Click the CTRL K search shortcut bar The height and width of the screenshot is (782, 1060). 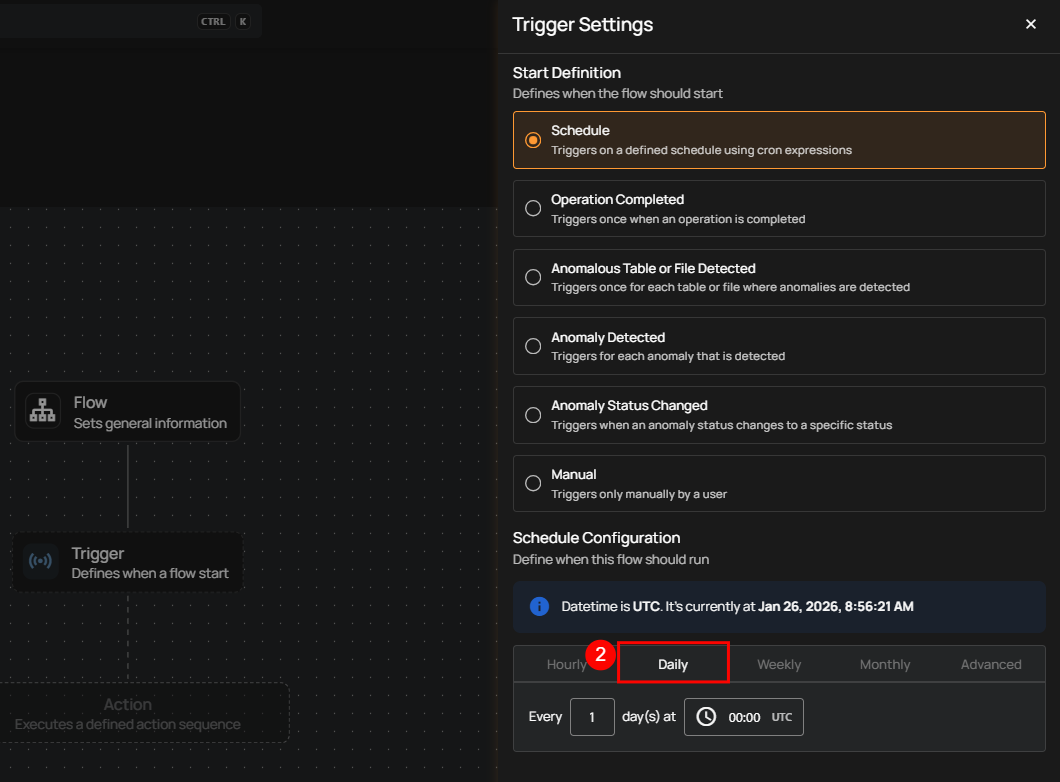130,21
